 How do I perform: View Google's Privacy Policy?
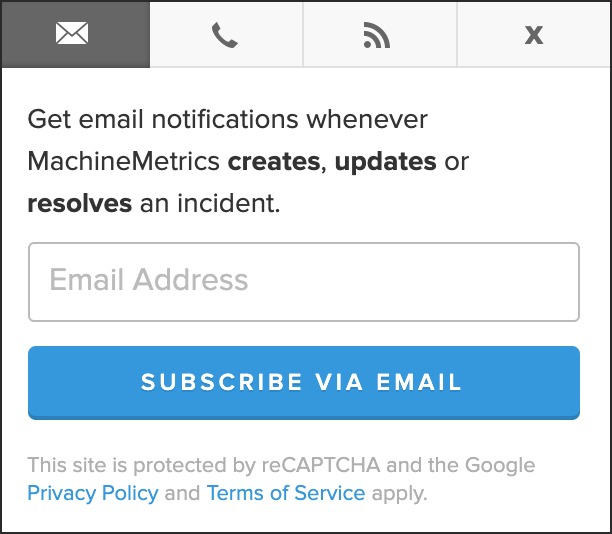pos(93,493)
